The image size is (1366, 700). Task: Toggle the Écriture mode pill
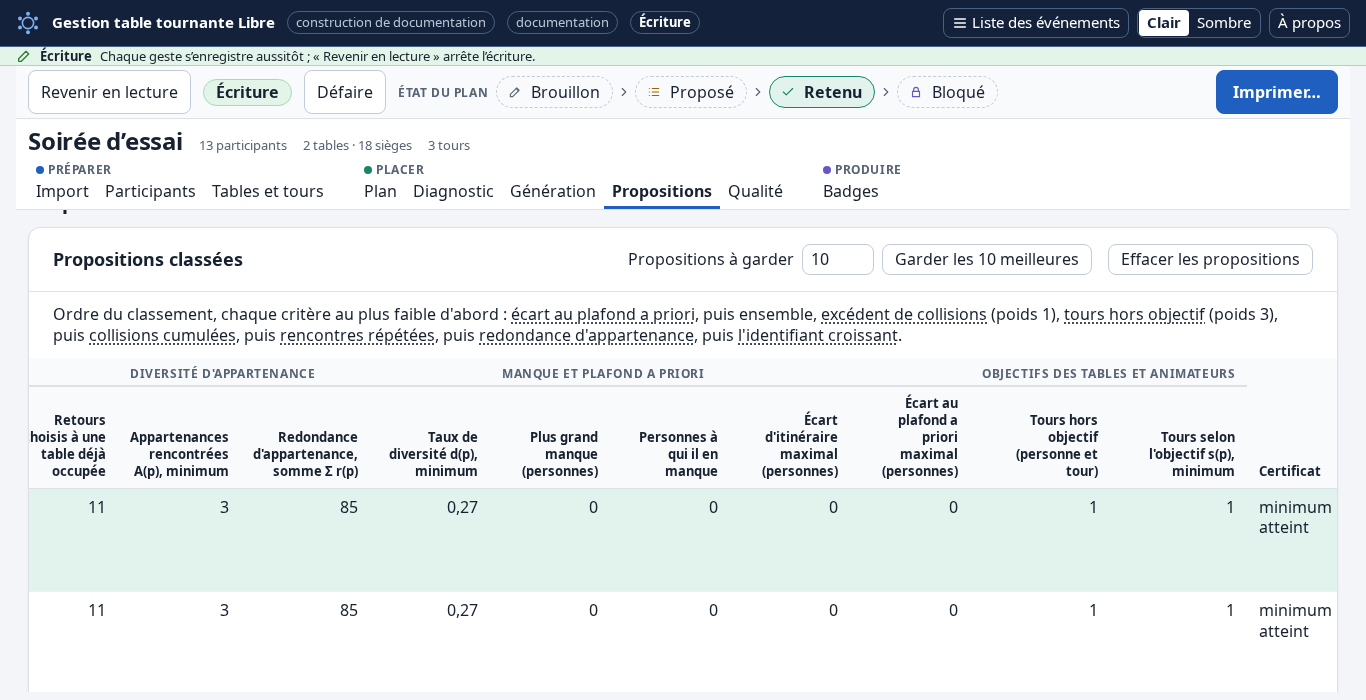point(247,92)
